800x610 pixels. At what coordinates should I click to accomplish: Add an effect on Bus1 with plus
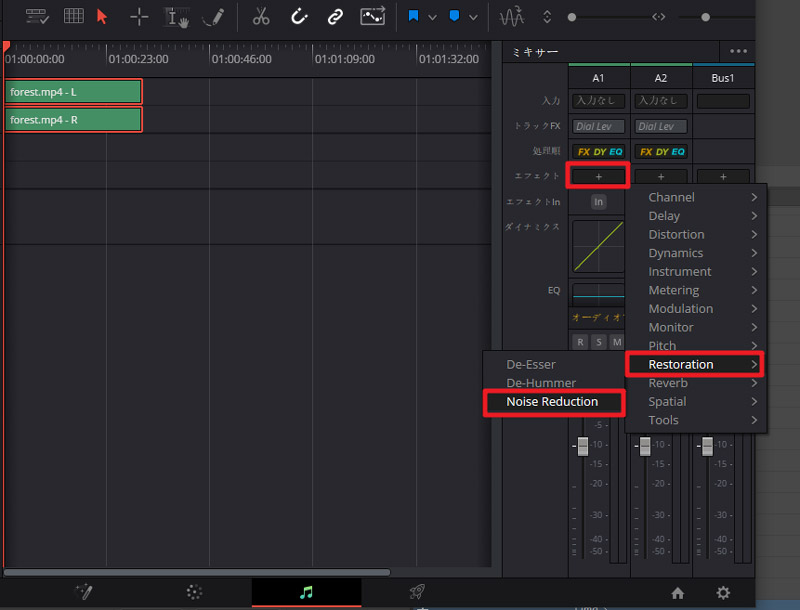[723, 176]
